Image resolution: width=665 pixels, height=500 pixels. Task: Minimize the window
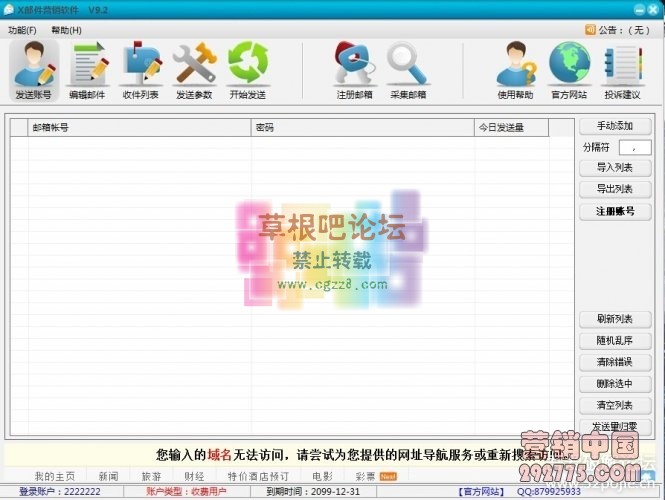640,9
